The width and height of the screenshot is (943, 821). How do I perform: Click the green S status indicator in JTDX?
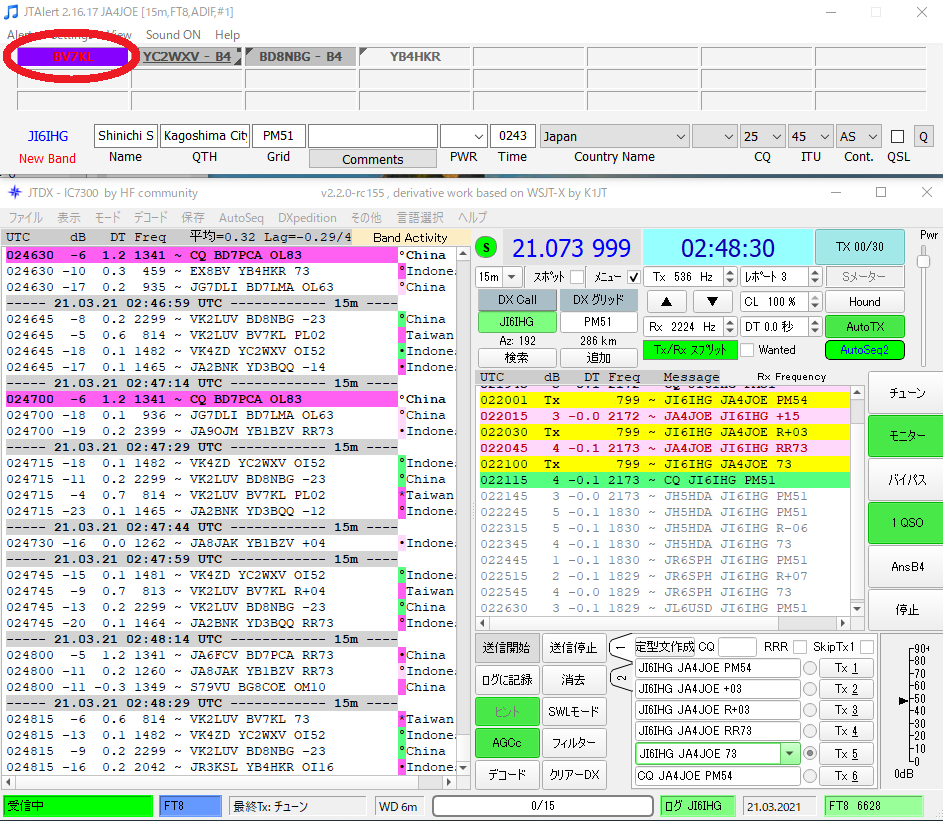pyautogui.click(x=486, y=247)
